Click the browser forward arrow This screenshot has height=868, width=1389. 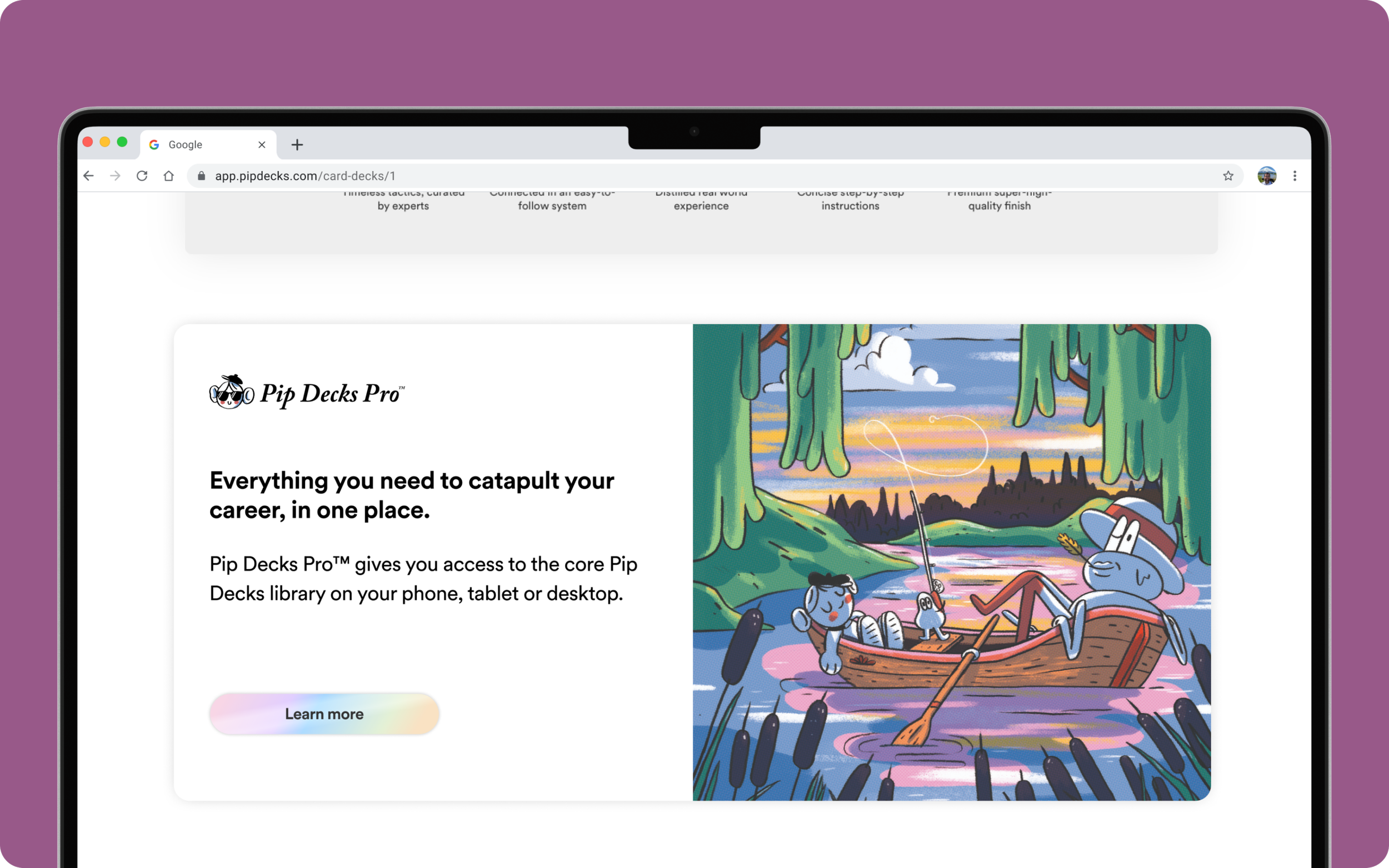(116, 175)
